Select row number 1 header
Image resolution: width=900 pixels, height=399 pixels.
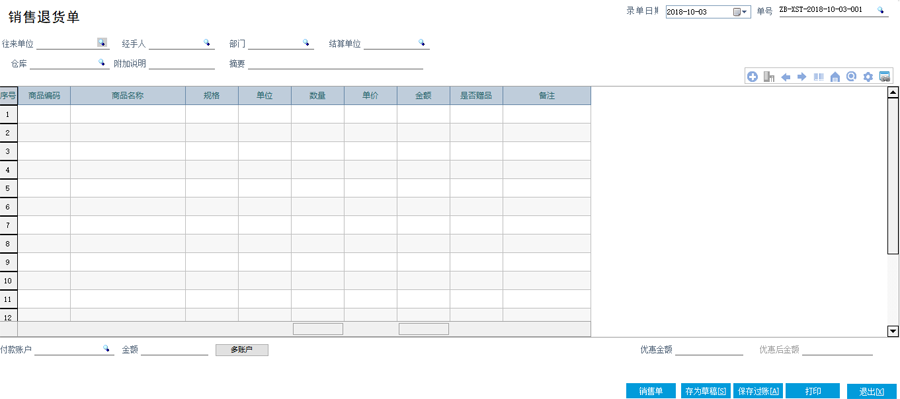[9, 114]
